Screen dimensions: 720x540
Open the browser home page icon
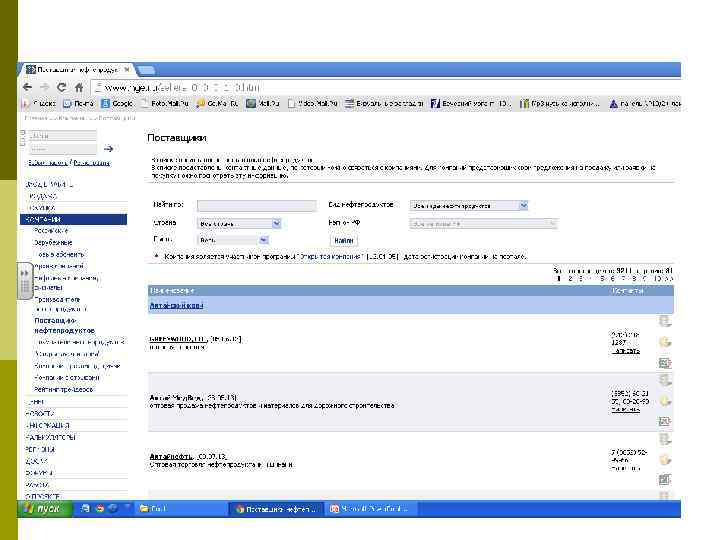[x=79, y=87]
